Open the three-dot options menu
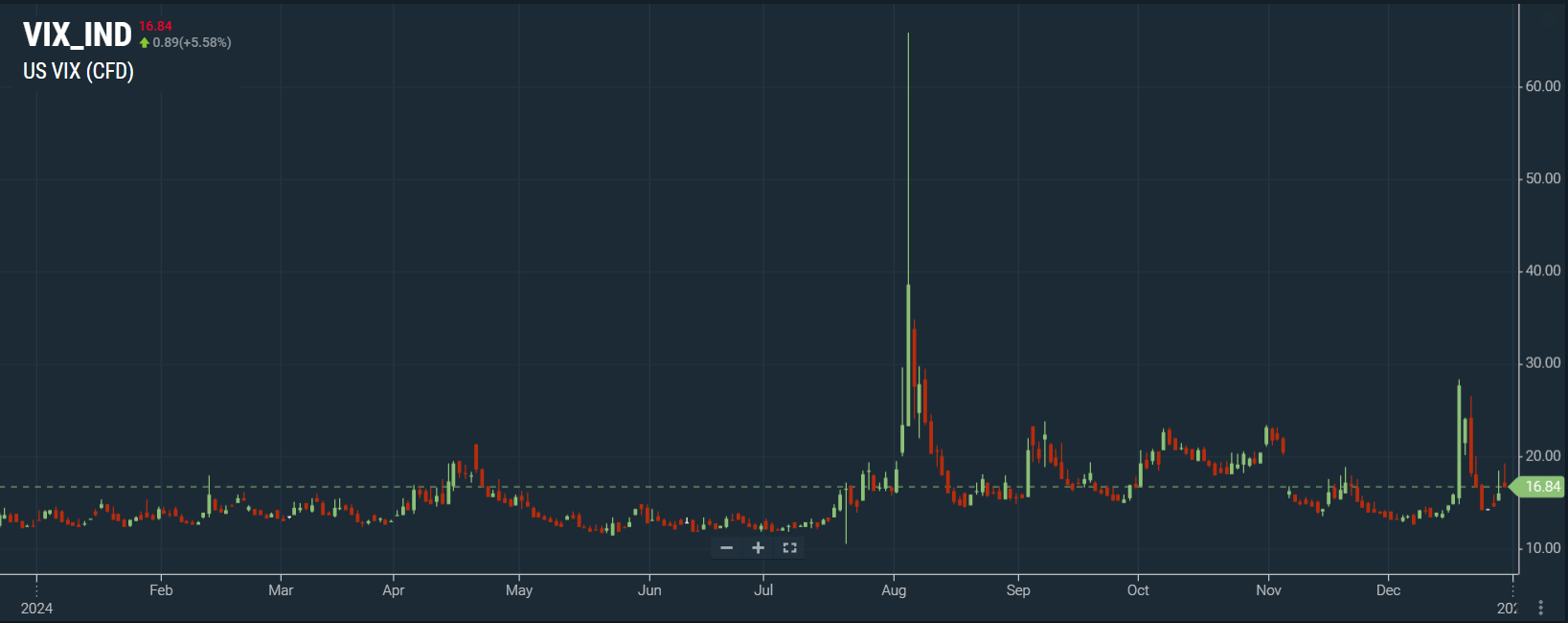 (1540, 608)
